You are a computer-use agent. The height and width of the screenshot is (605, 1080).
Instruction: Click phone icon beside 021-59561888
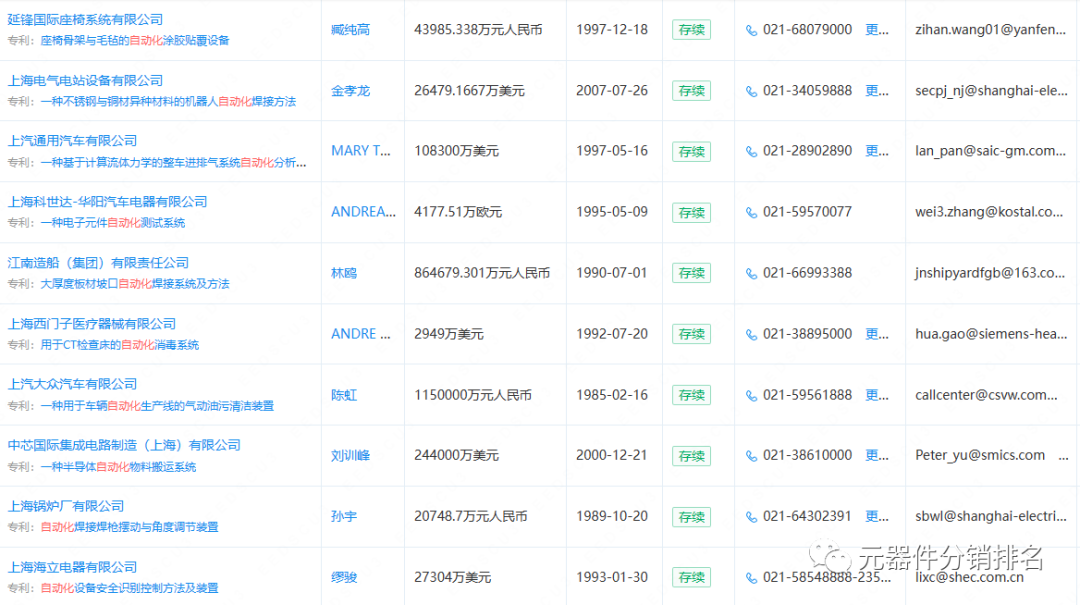point(751,396)
